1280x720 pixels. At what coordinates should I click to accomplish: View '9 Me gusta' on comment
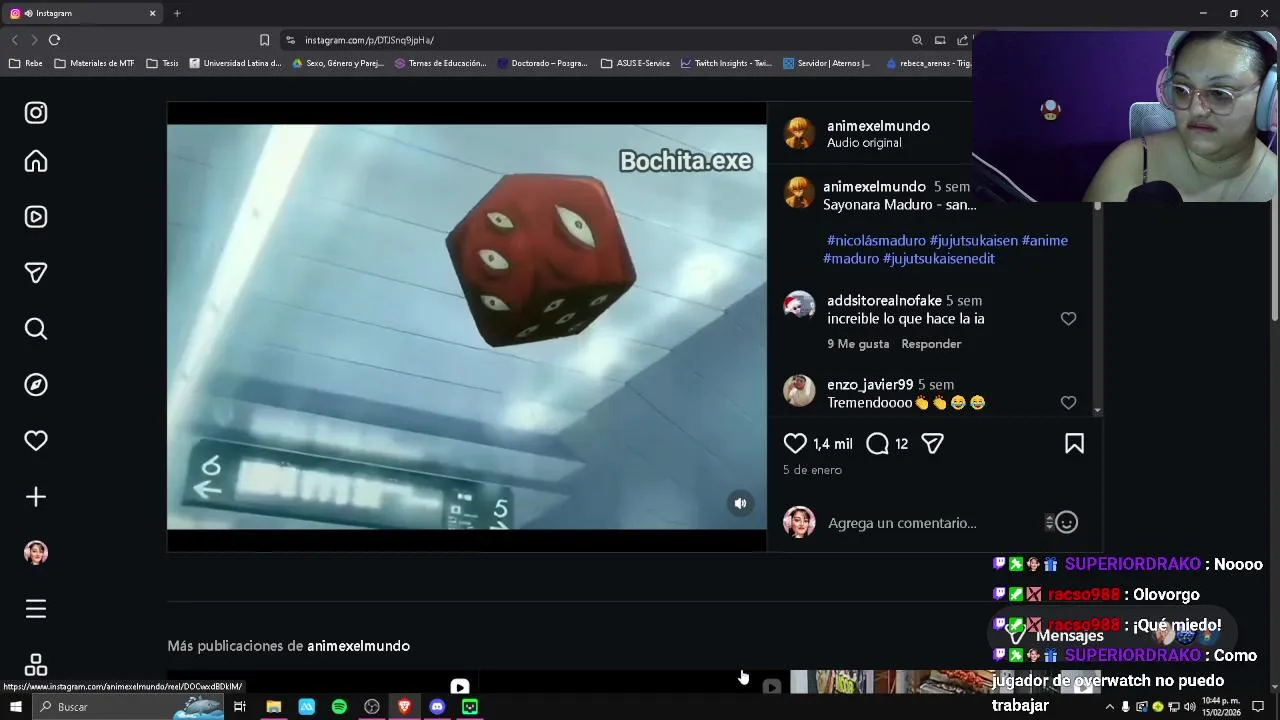(858, 344)
